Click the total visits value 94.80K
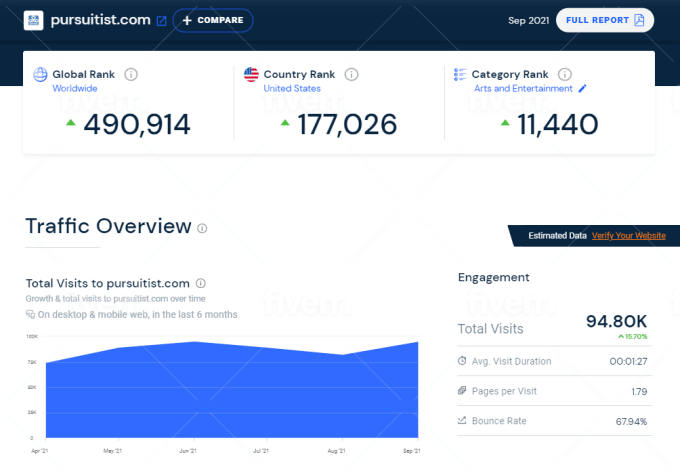The width and height of the screenshot is (680, 471). click(x=616, y=321)
